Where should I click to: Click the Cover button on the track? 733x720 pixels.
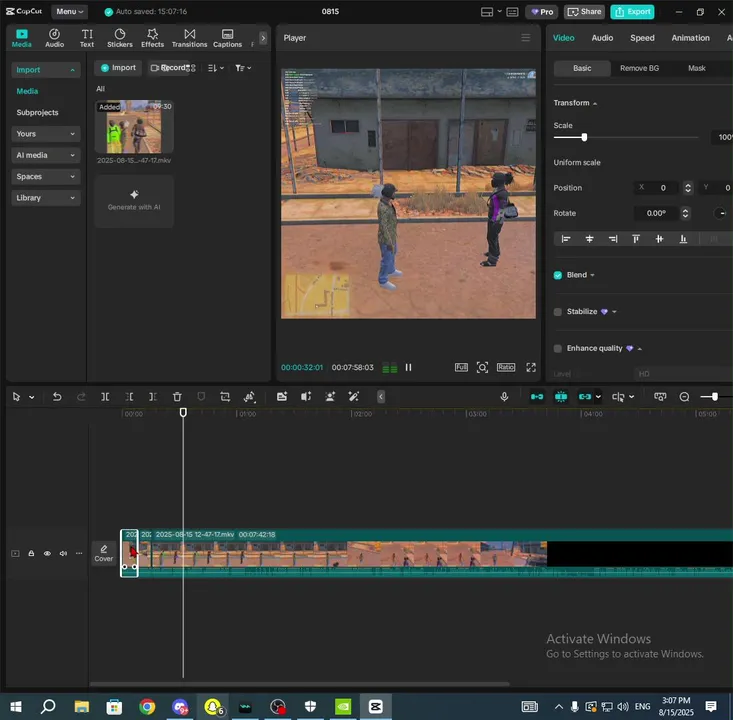tap(104, 554)
